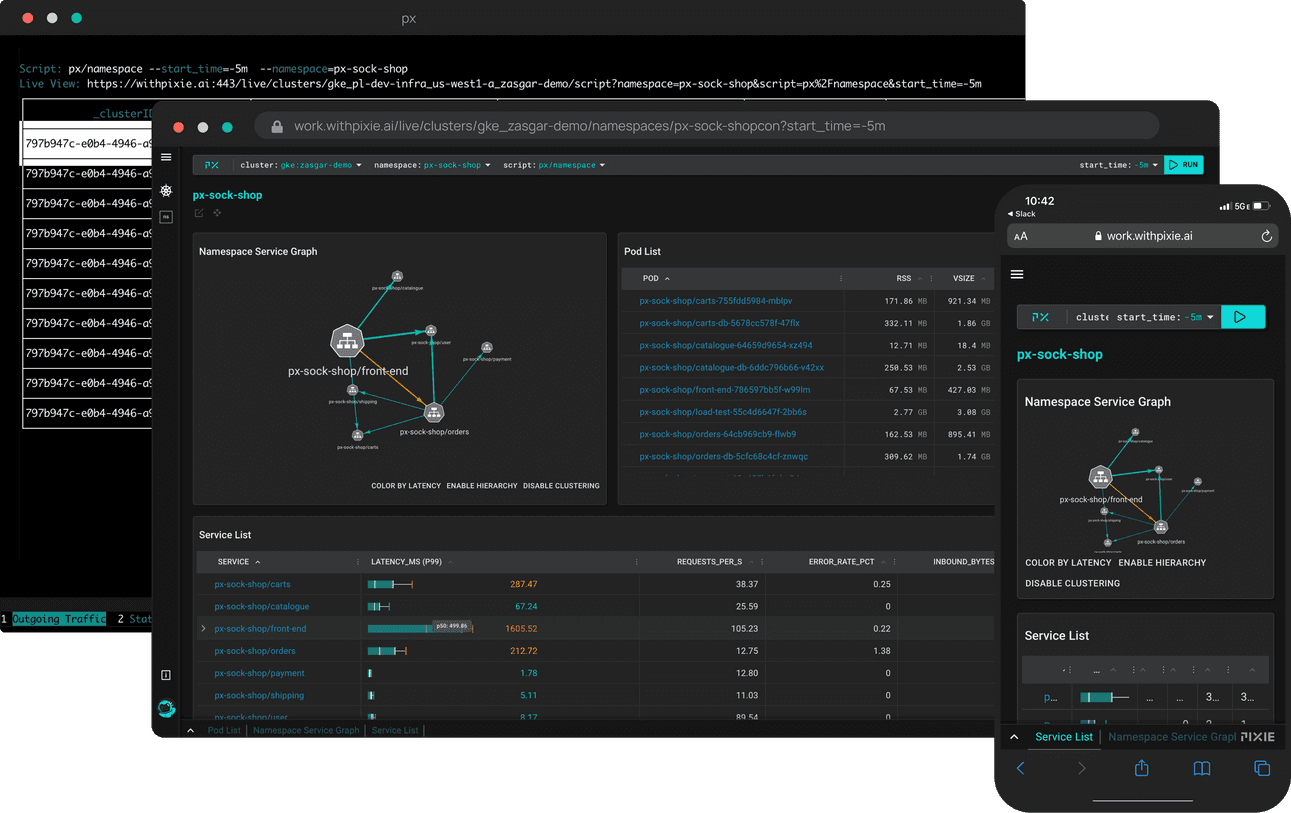Click the user service node in desktop graph

[431, 330]
